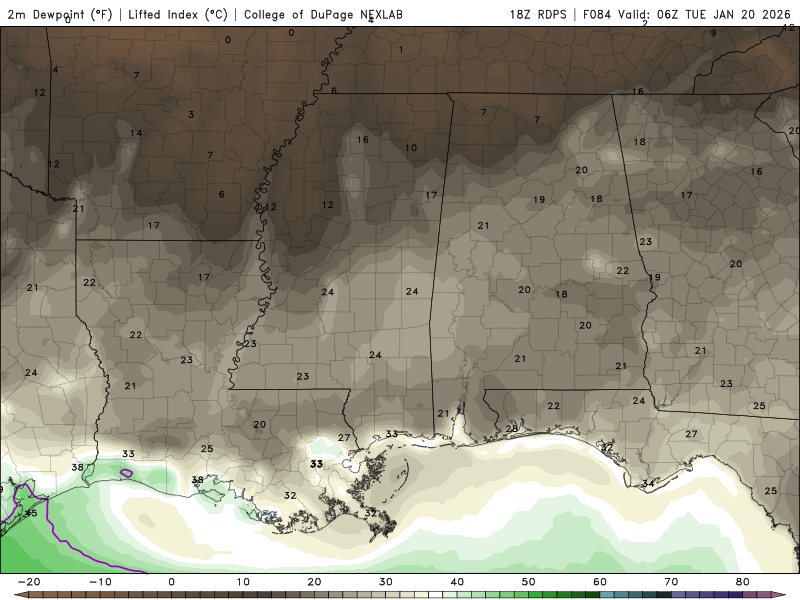Click the "18Z RDPS" model run label
Image resolution: width=800 pixels, height=600 pixels.
(x=538, y=14)
